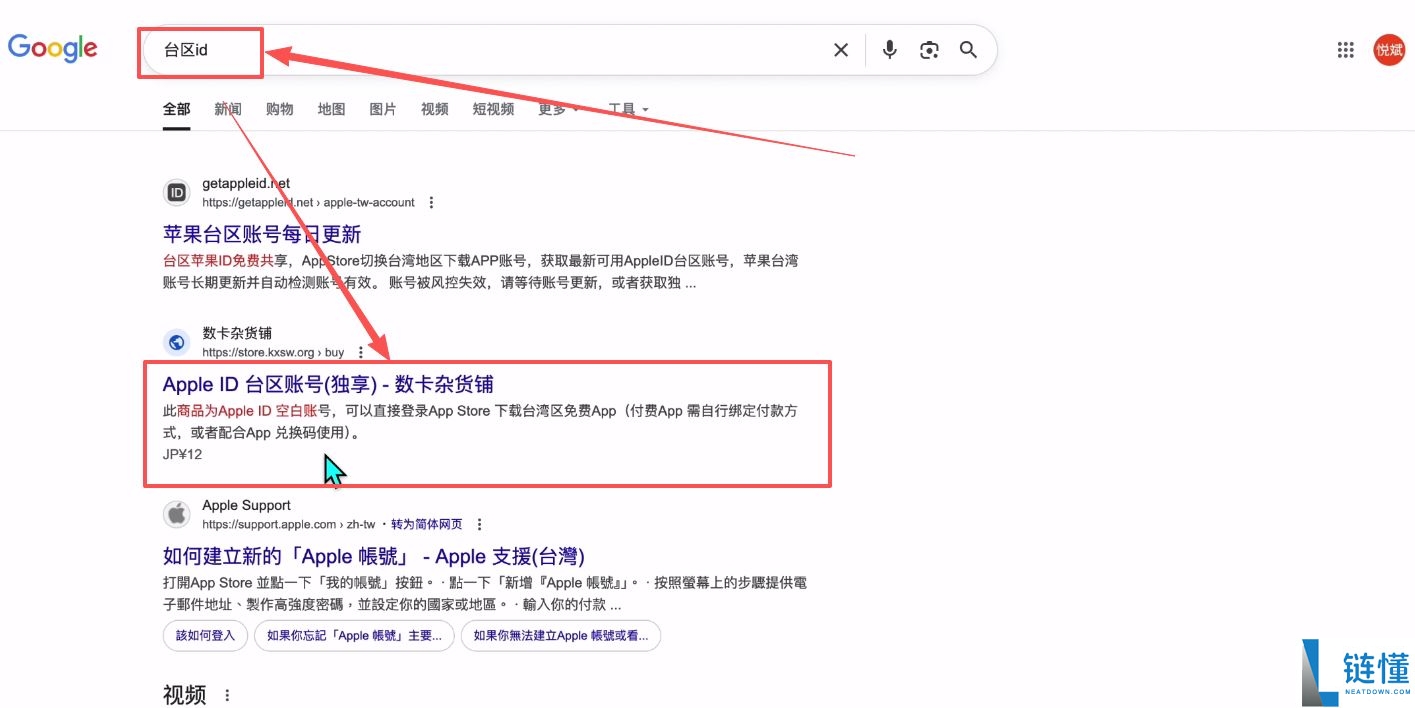
Task: Open Google Lens image search icon
Action: [x=929, y=50]
